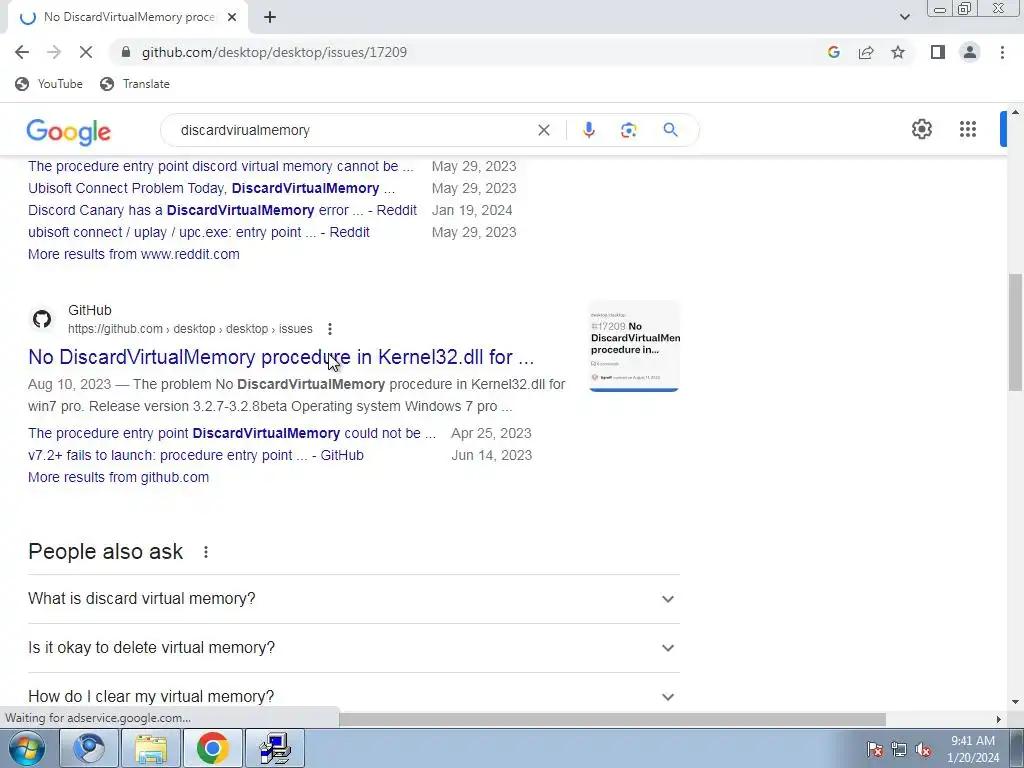The image size is (1024, 768).
Task: Share this page icon
Action: coord(866,52)
